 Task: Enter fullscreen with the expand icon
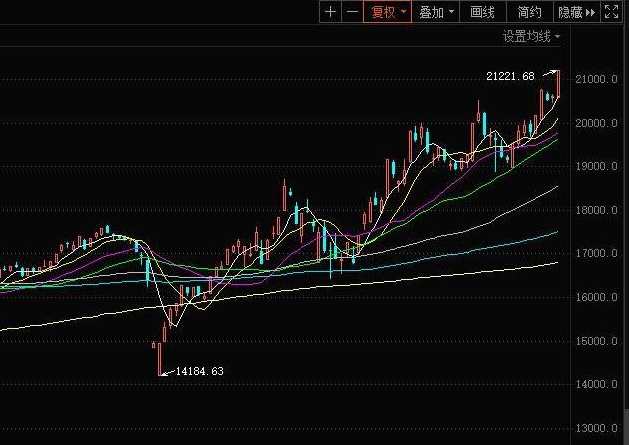click(613, 12)
